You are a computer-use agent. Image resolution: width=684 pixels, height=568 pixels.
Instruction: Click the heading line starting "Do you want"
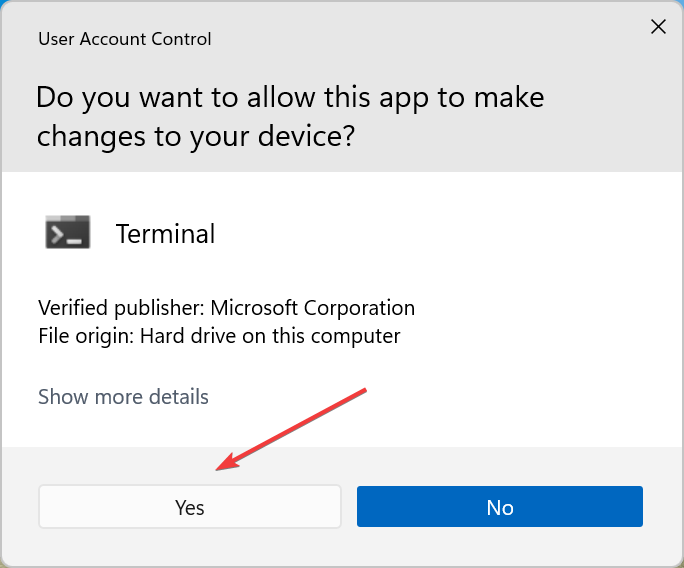[290, 98]
